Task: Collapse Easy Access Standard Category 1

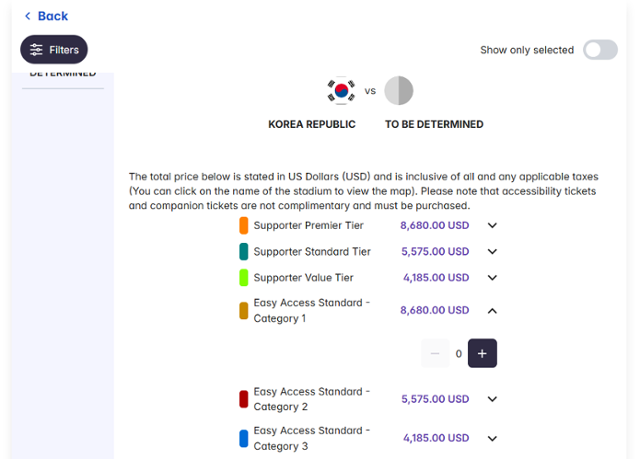Action: click(492, 311)
